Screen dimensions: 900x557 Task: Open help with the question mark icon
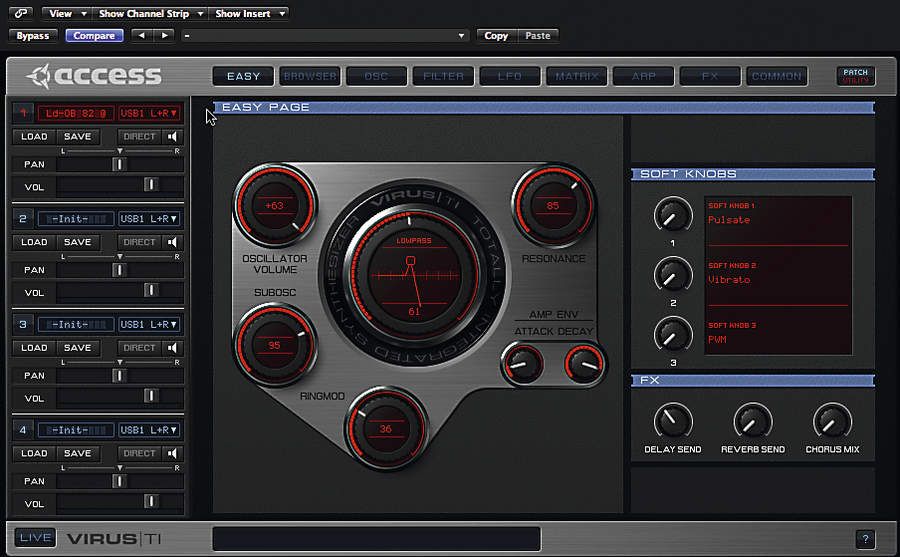[x=865, y=539]
